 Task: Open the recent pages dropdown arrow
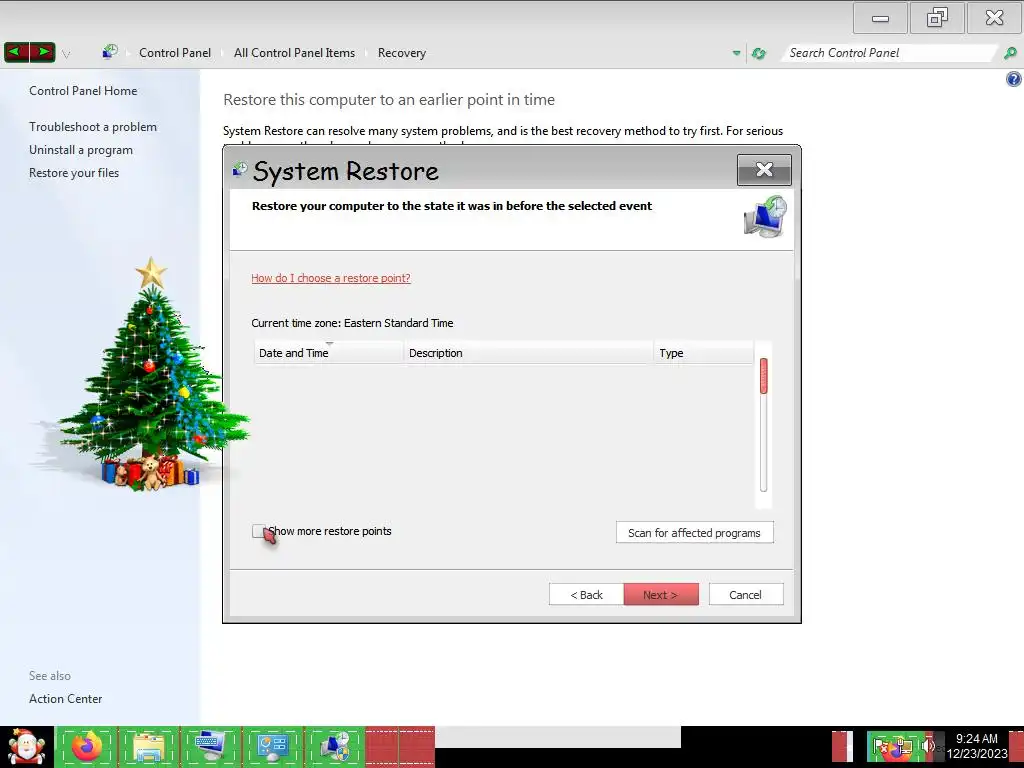66,54
